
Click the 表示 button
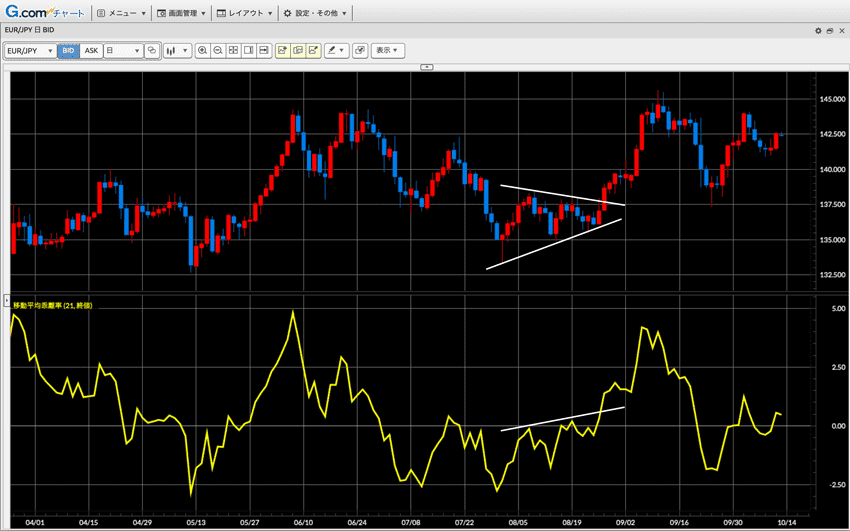click(x=387, y=50)
